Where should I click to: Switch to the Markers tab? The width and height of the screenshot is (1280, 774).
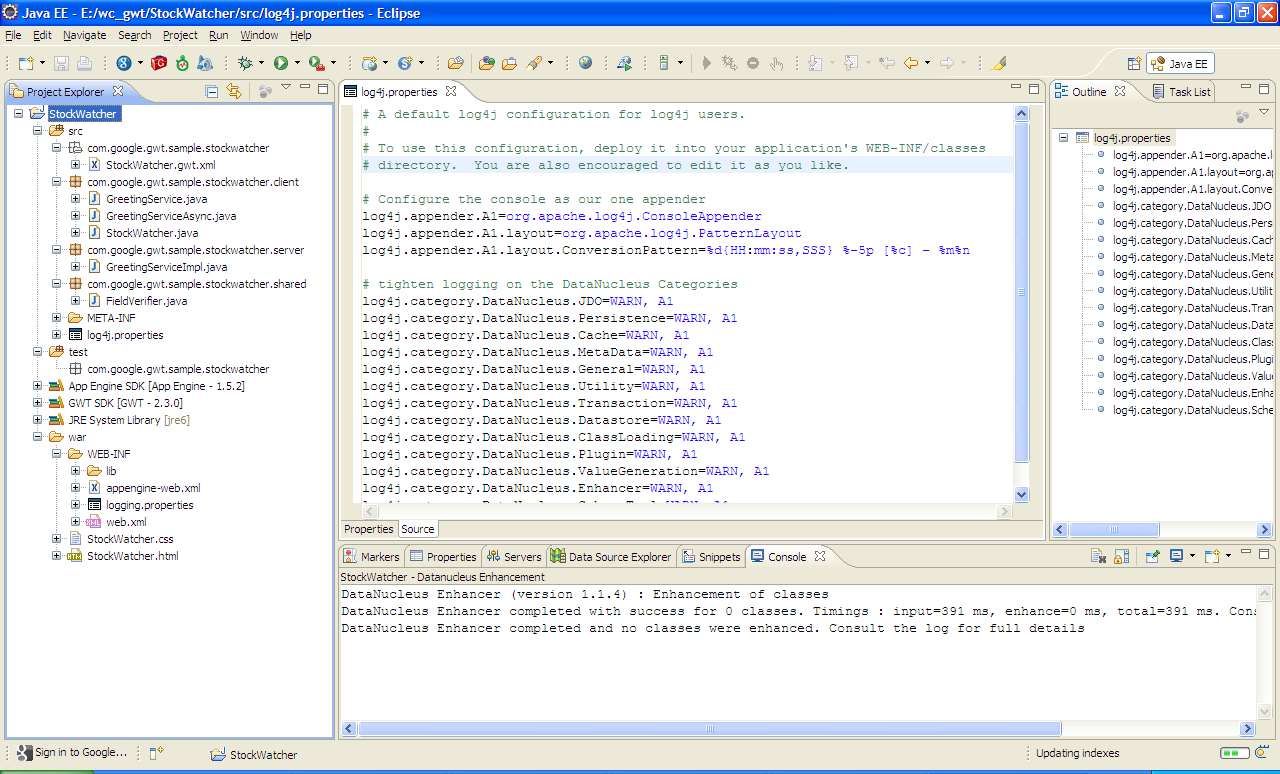click(x=371, y=557)
